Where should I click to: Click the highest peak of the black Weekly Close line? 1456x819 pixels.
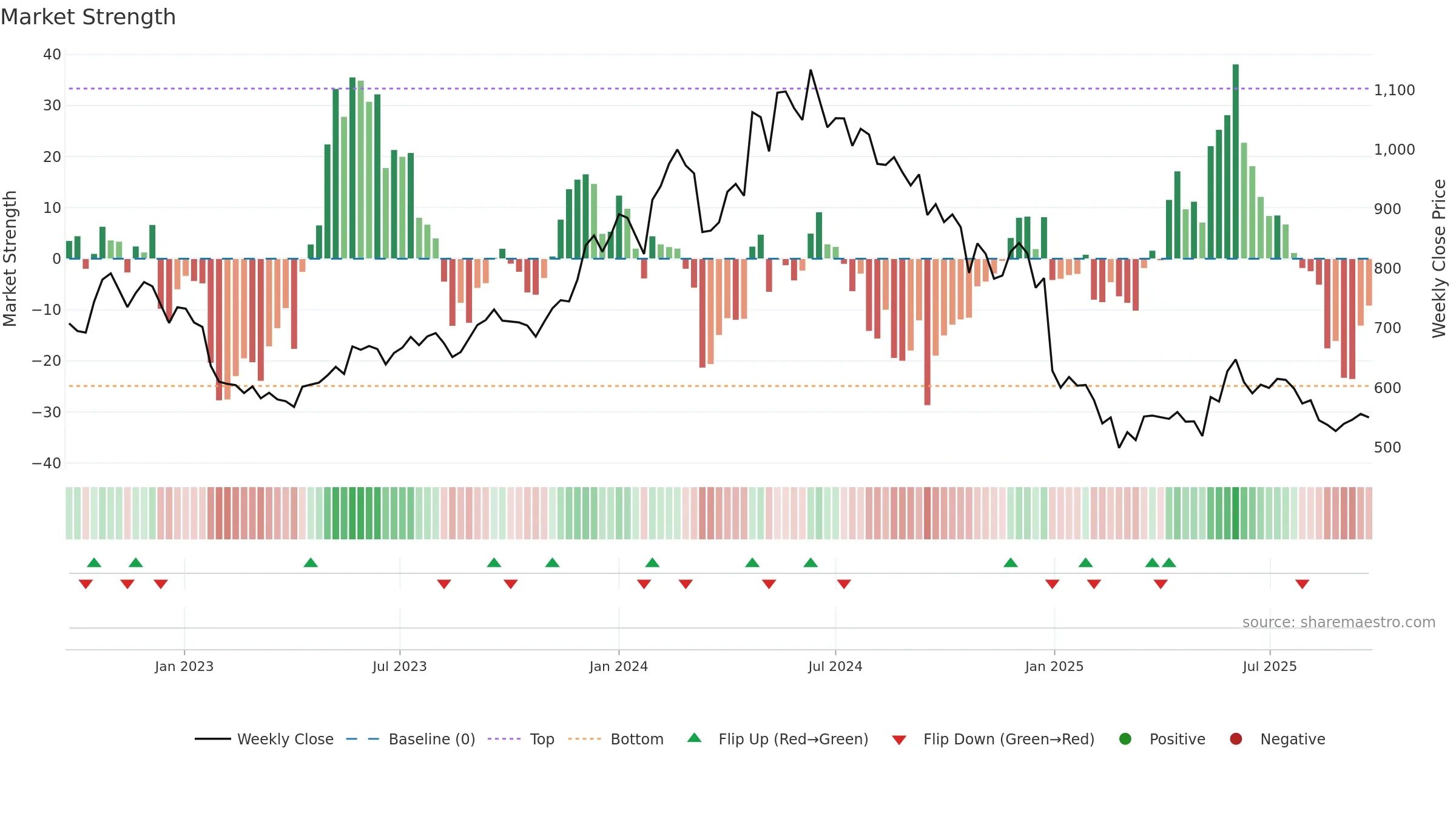pos(811,70)
